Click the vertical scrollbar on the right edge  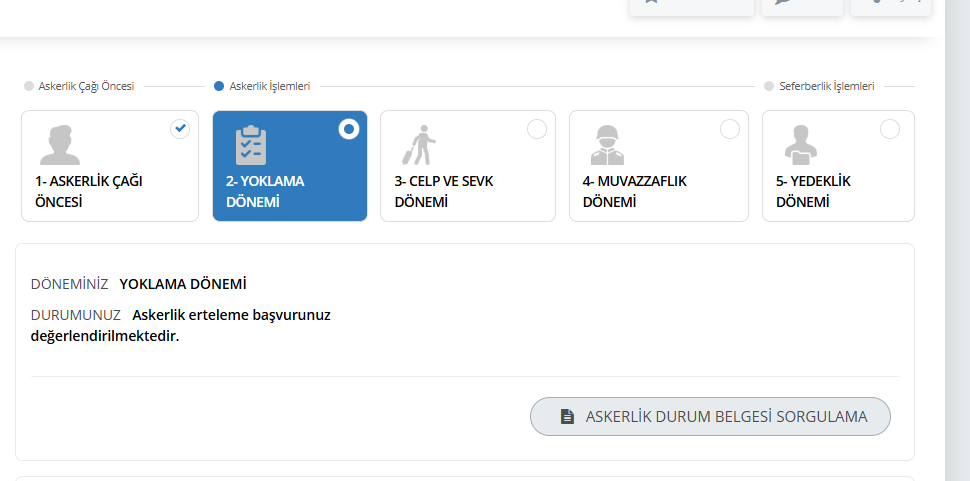click(958, 240)
